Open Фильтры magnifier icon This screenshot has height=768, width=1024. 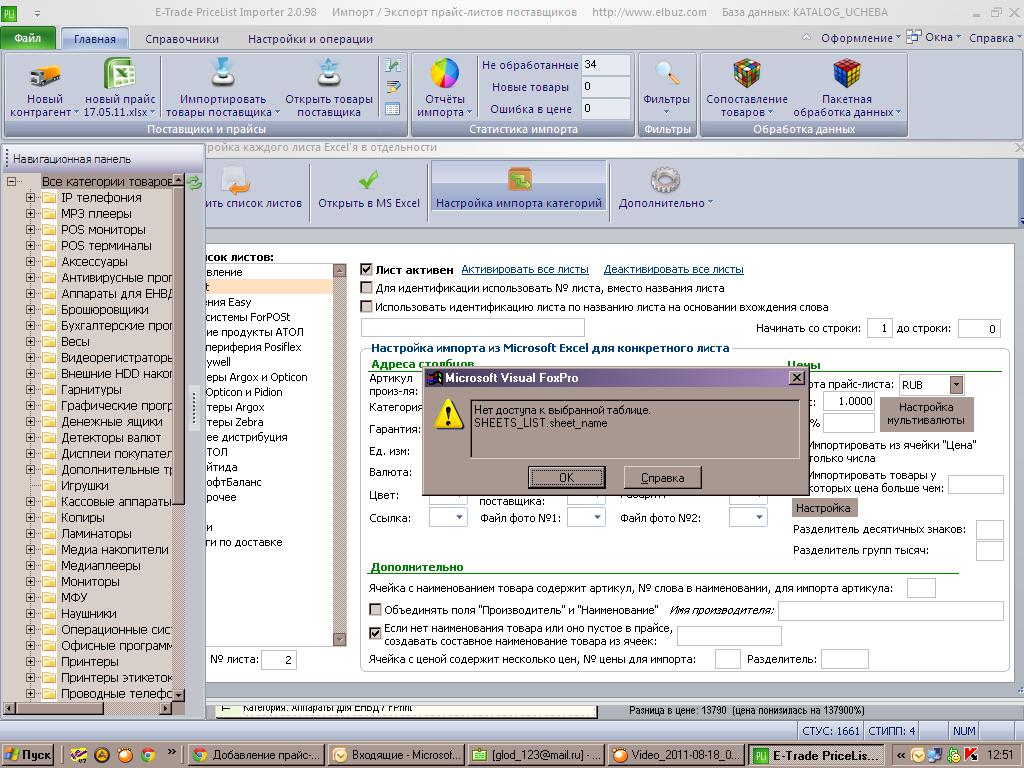tap(667, 73)
